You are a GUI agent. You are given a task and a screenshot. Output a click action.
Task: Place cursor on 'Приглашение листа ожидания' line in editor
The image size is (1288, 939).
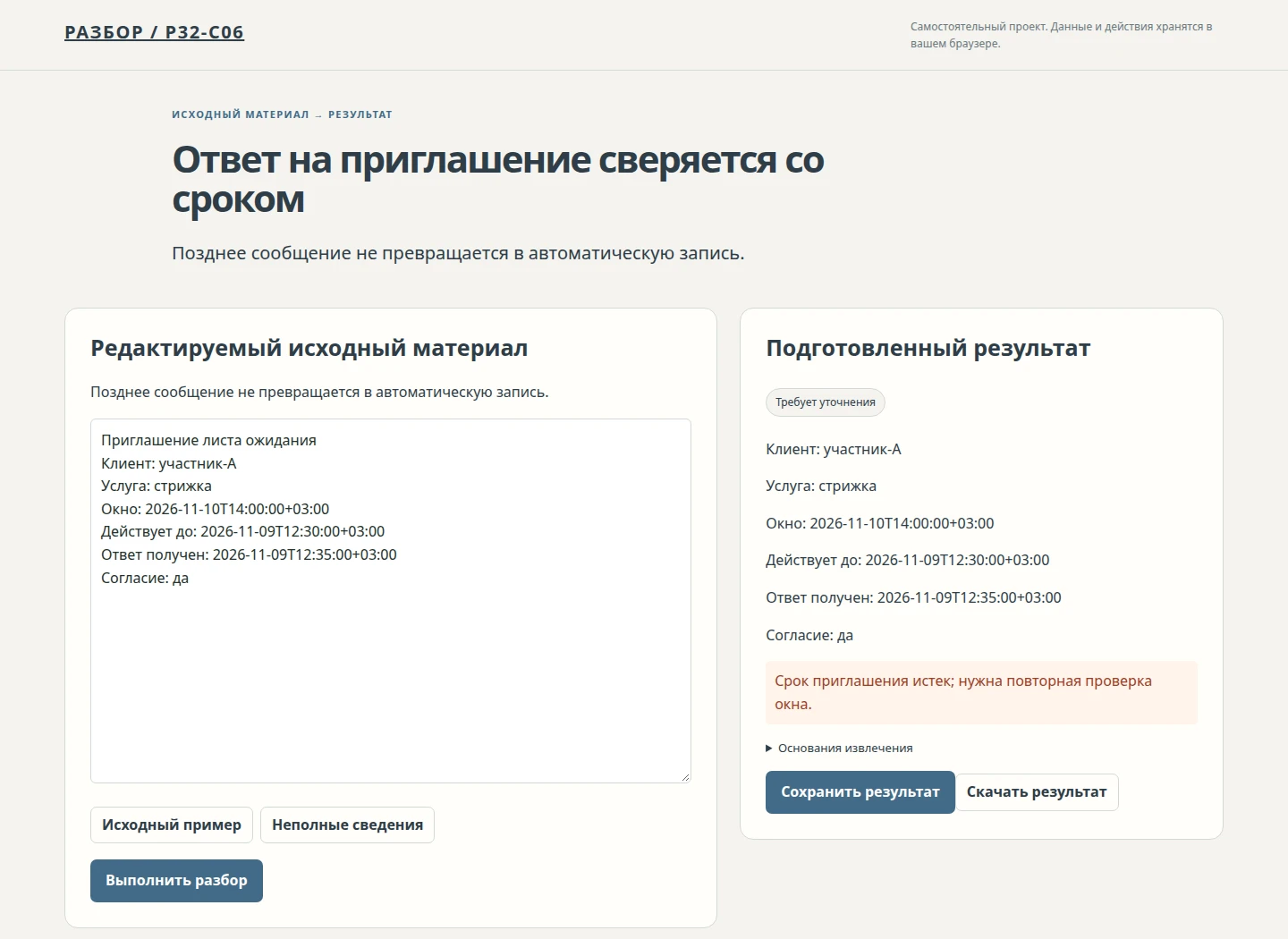(x=208, y=440)
